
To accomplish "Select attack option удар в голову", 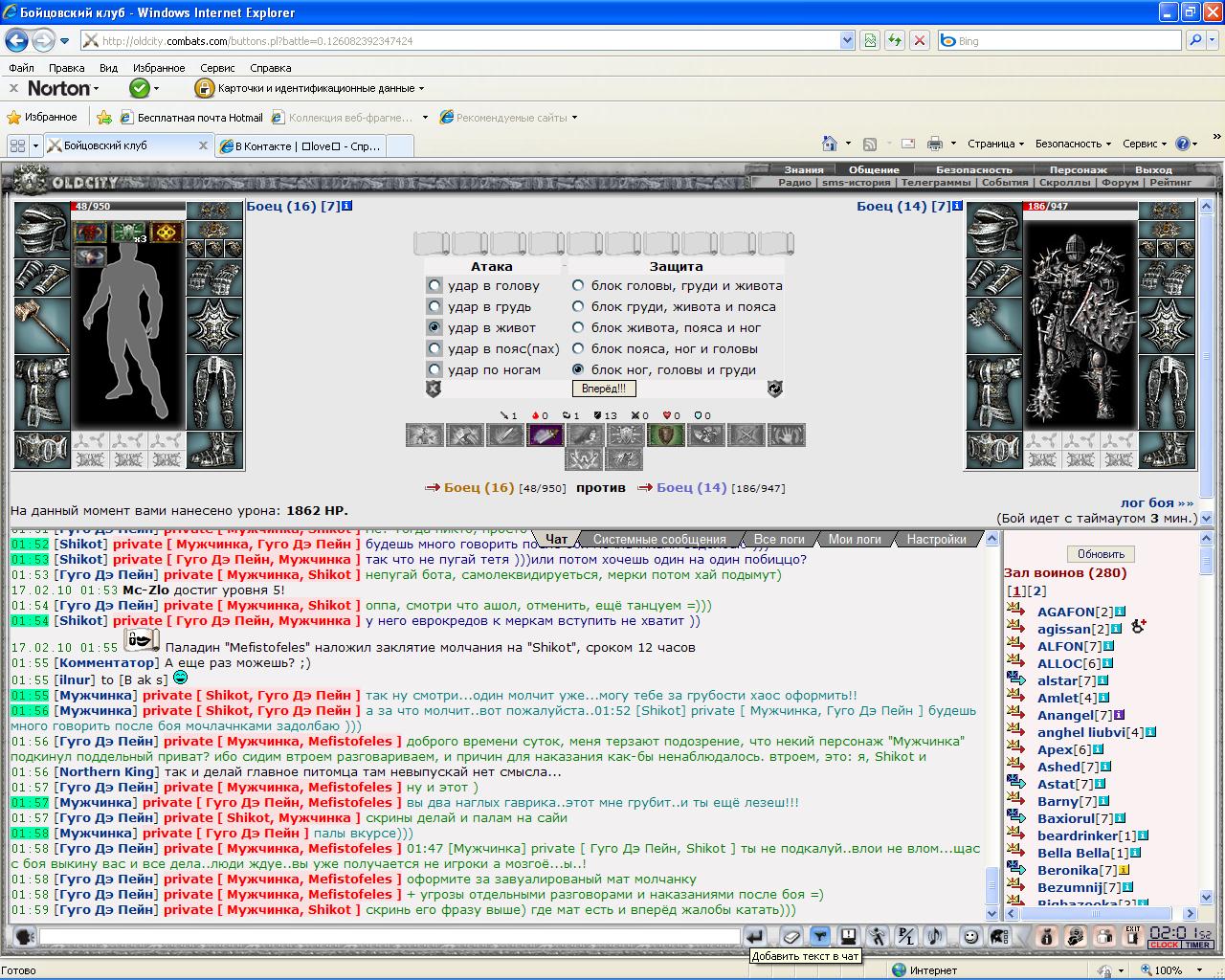I will coord(435,285).
